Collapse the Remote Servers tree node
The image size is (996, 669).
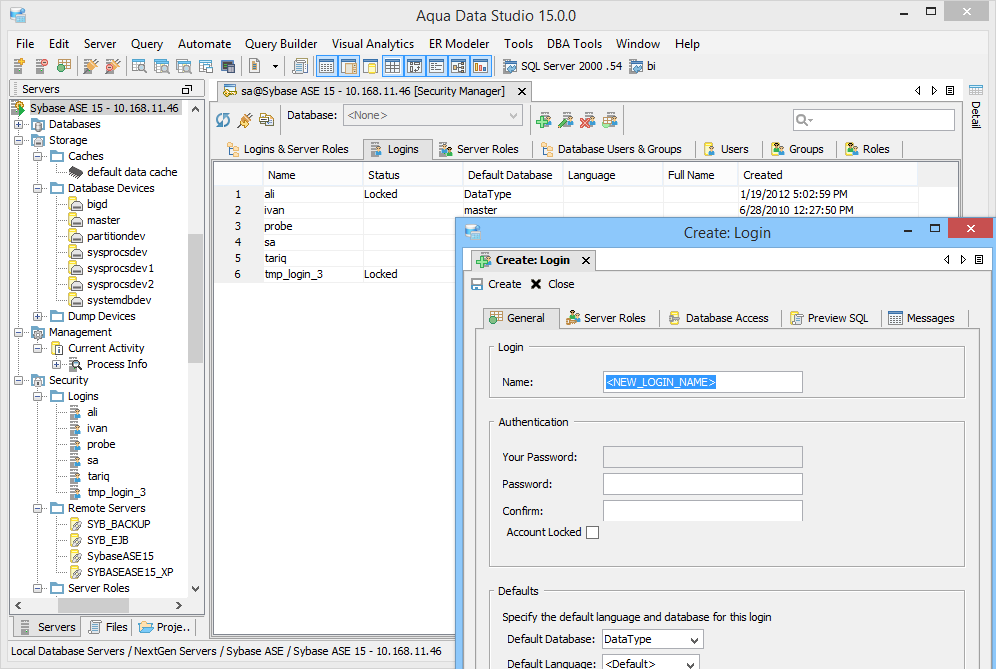tap(37, 508)
